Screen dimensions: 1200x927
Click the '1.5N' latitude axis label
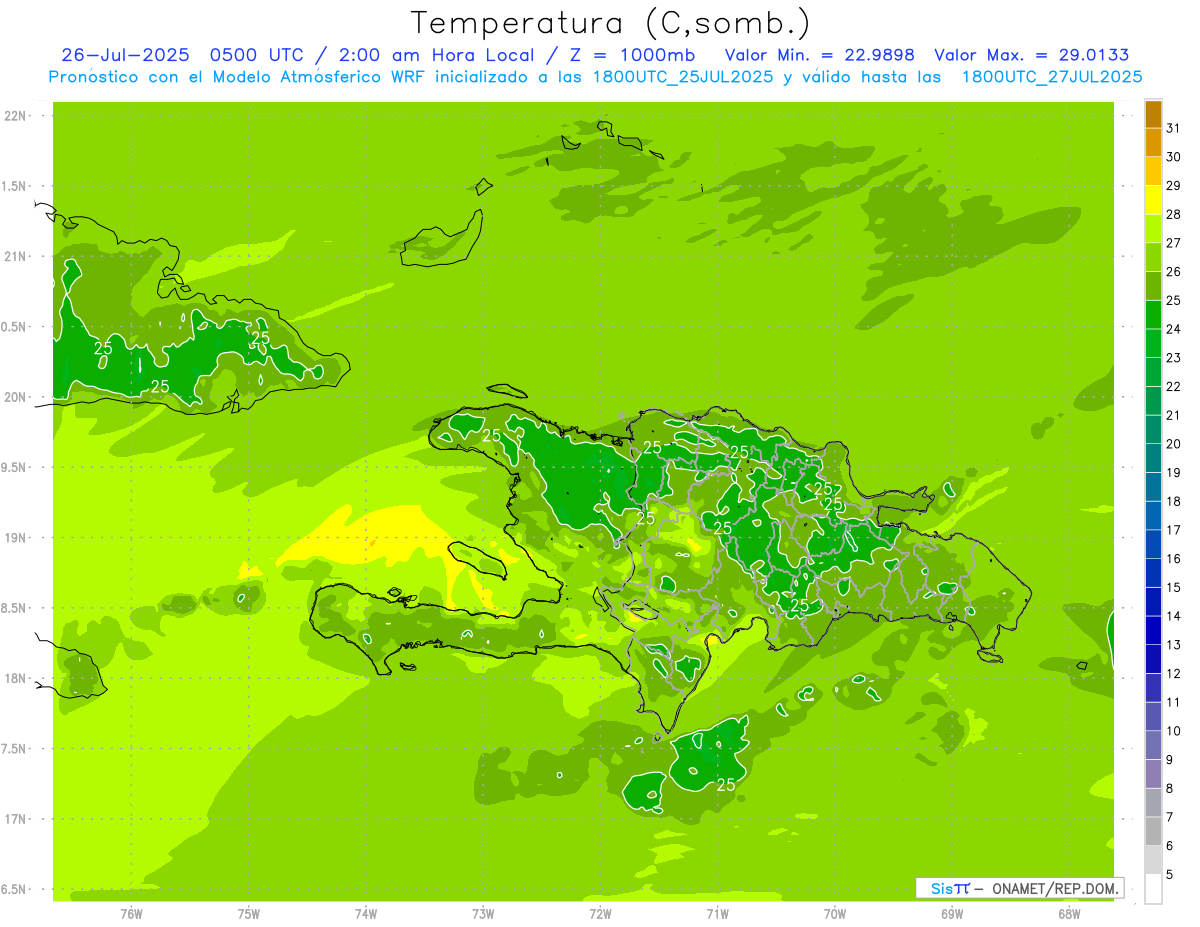(15, 187)
